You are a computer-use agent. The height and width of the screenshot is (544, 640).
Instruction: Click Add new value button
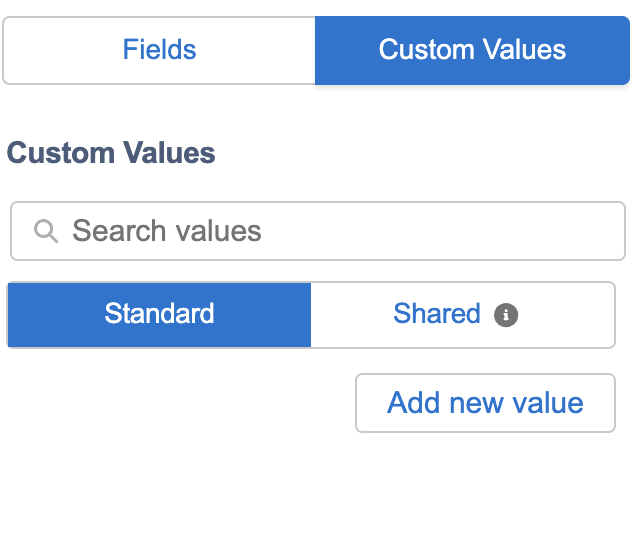point(485,403)
